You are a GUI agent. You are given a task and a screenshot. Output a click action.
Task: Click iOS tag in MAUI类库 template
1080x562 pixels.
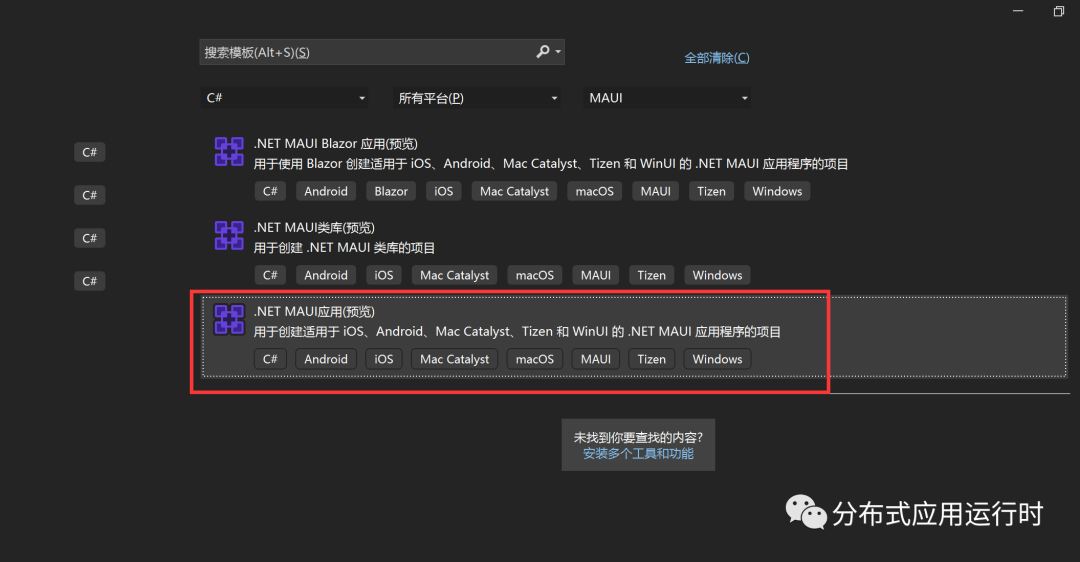click(384, 275)
